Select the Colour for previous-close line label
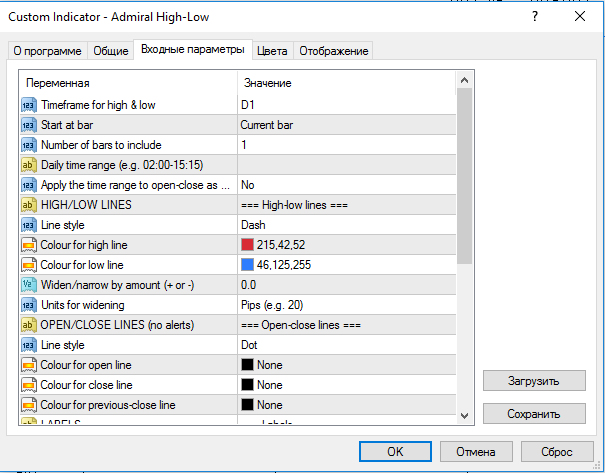Image resolution: width=605 pixels, height=473 pixels. coord(108,405)
